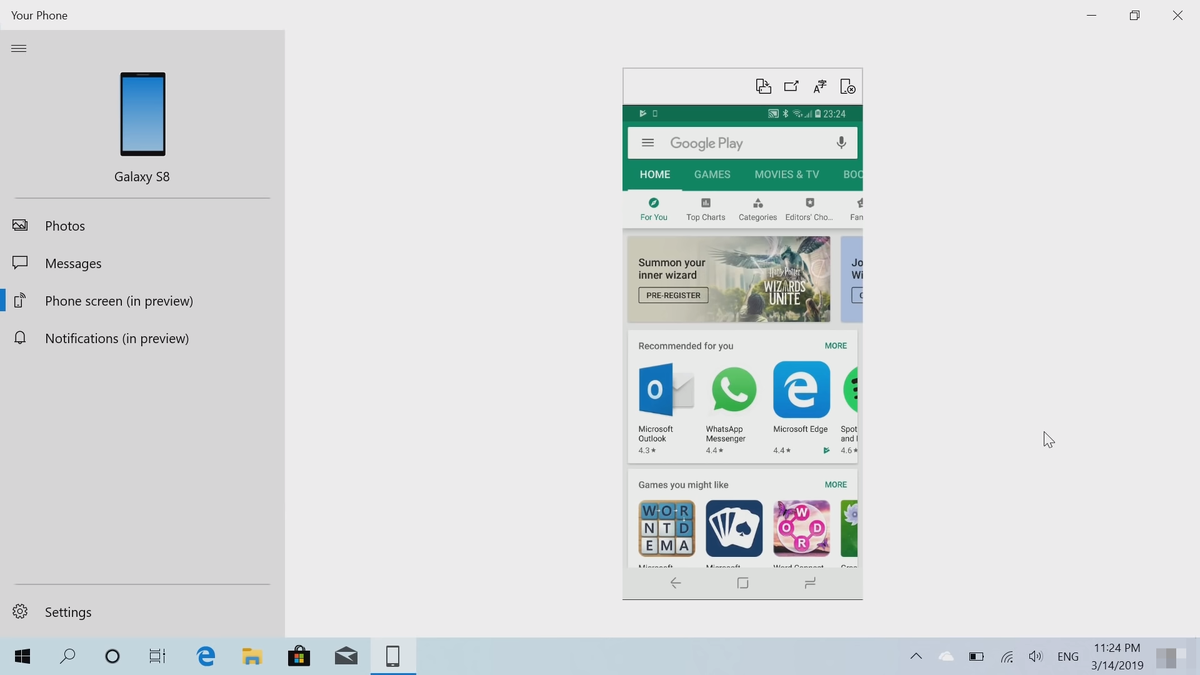Open Microsoft Store from the taskbar
This screenshot has height=675, width=1200.
coord(299,656)
